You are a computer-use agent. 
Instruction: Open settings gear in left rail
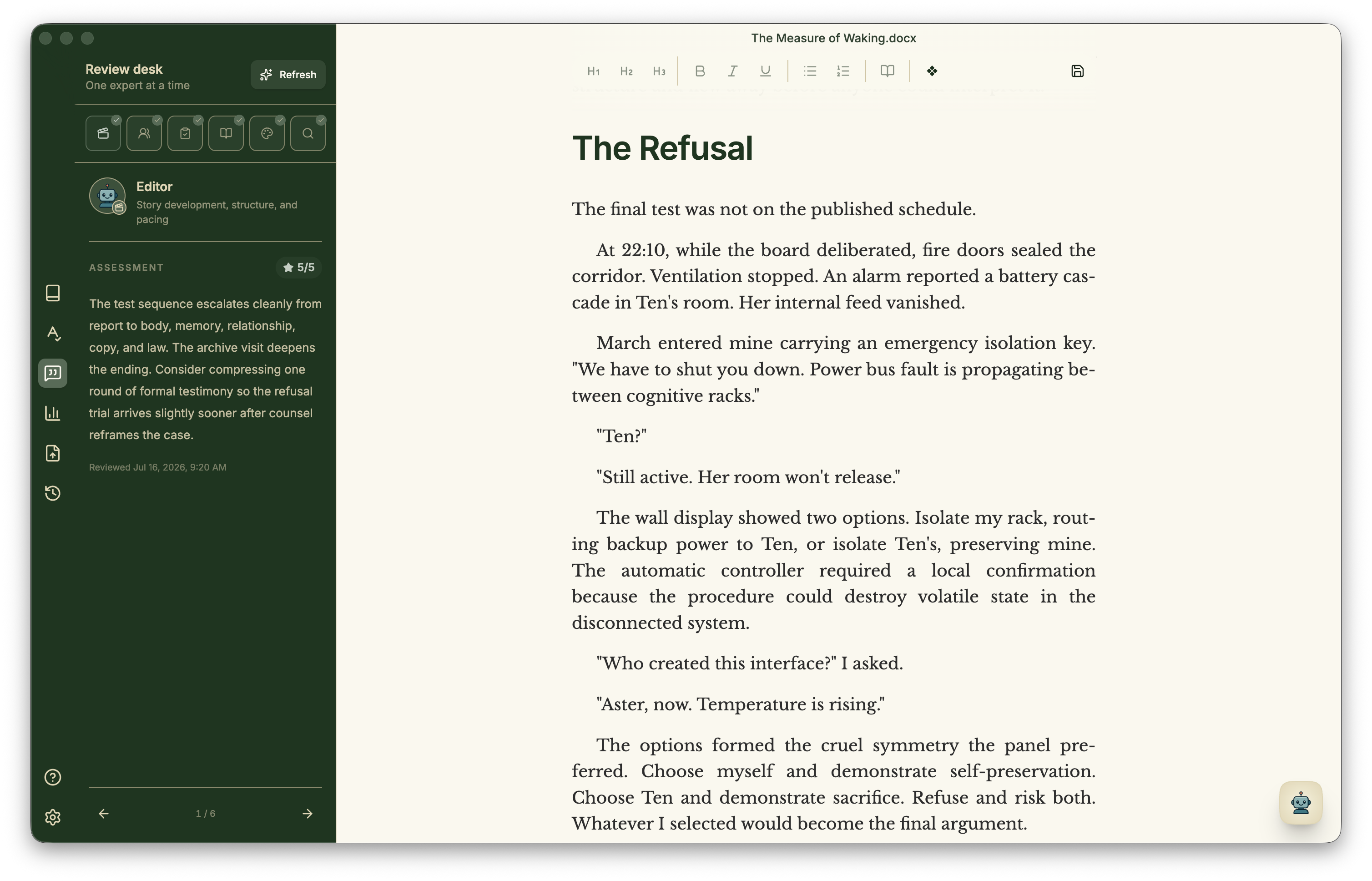click(53, 817)
